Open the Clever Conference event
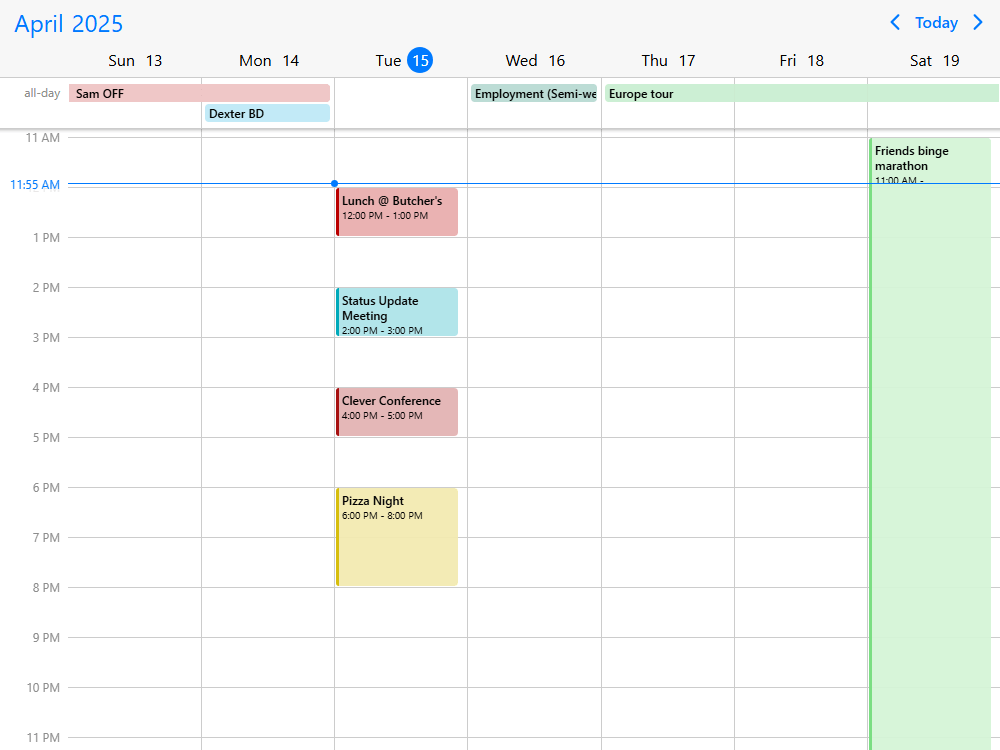 point(397,412)
